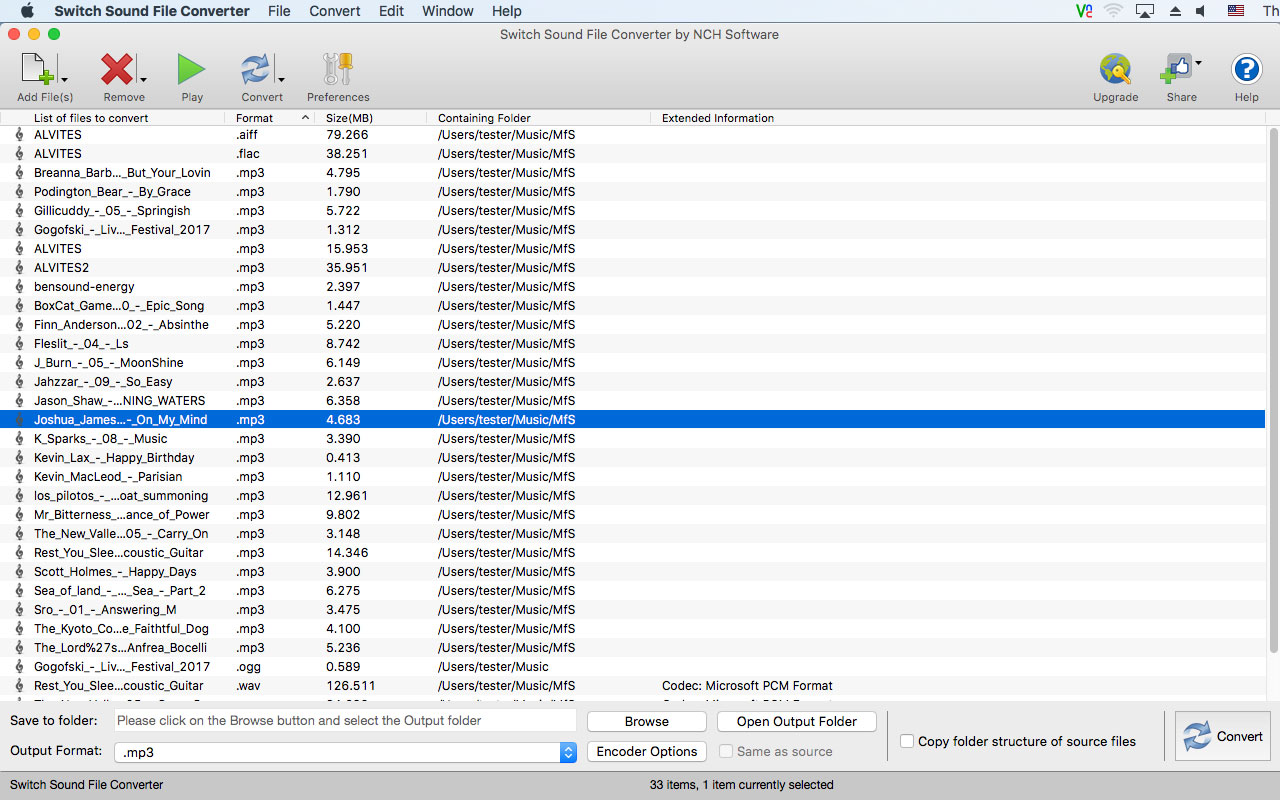Click the music note icon beside Scott_Holmes_-_Happy_Days
The image size is (1280, 800).
[19, 572]
